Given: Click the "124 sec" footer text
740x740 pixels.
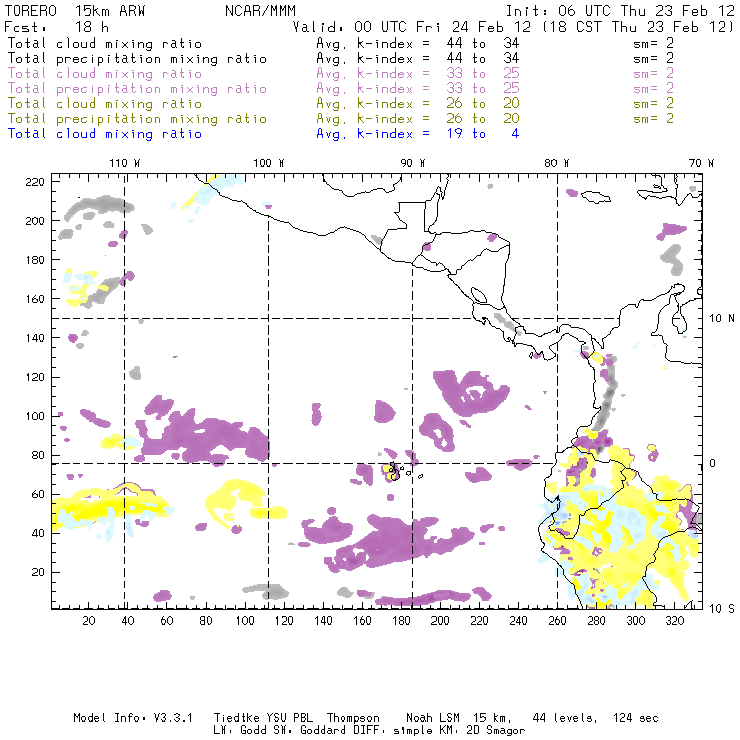Looking at the screenshot, I should (636, 718).
